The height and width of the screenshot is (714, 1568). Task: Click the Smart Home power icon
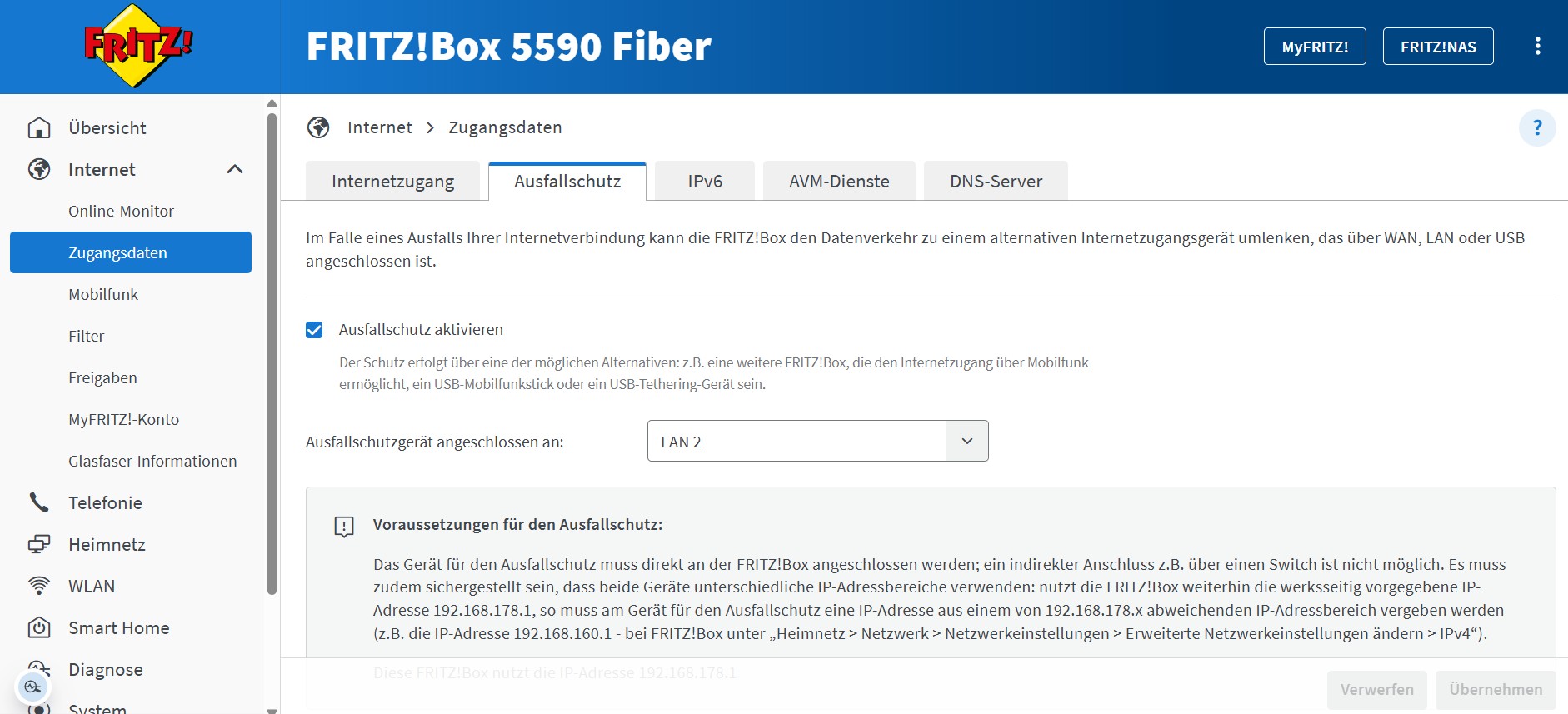39,627
